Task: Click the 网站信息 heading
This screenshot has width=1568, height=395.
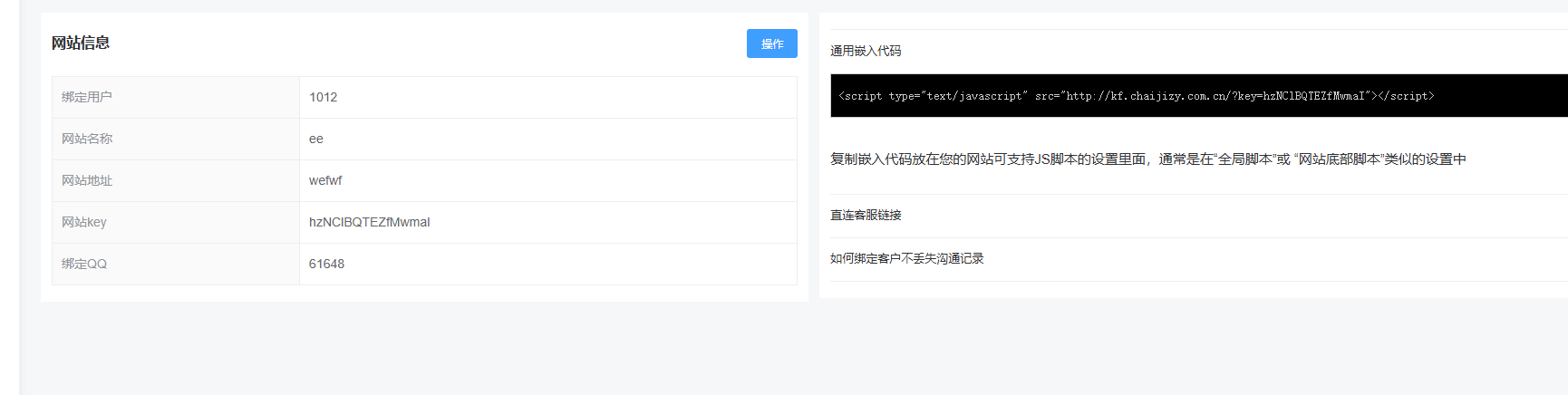Action: click(x=81, y=43)
